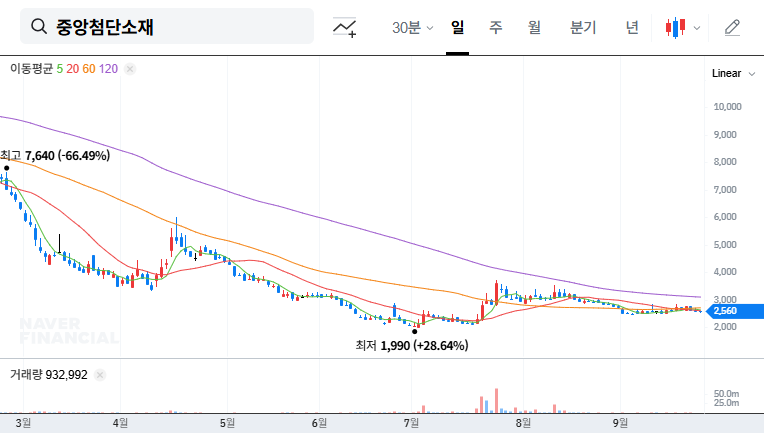This screenshot has width=764, height=433.
Task: Click the 이동평균 indicator label
Action: click(x=31, y=69)
